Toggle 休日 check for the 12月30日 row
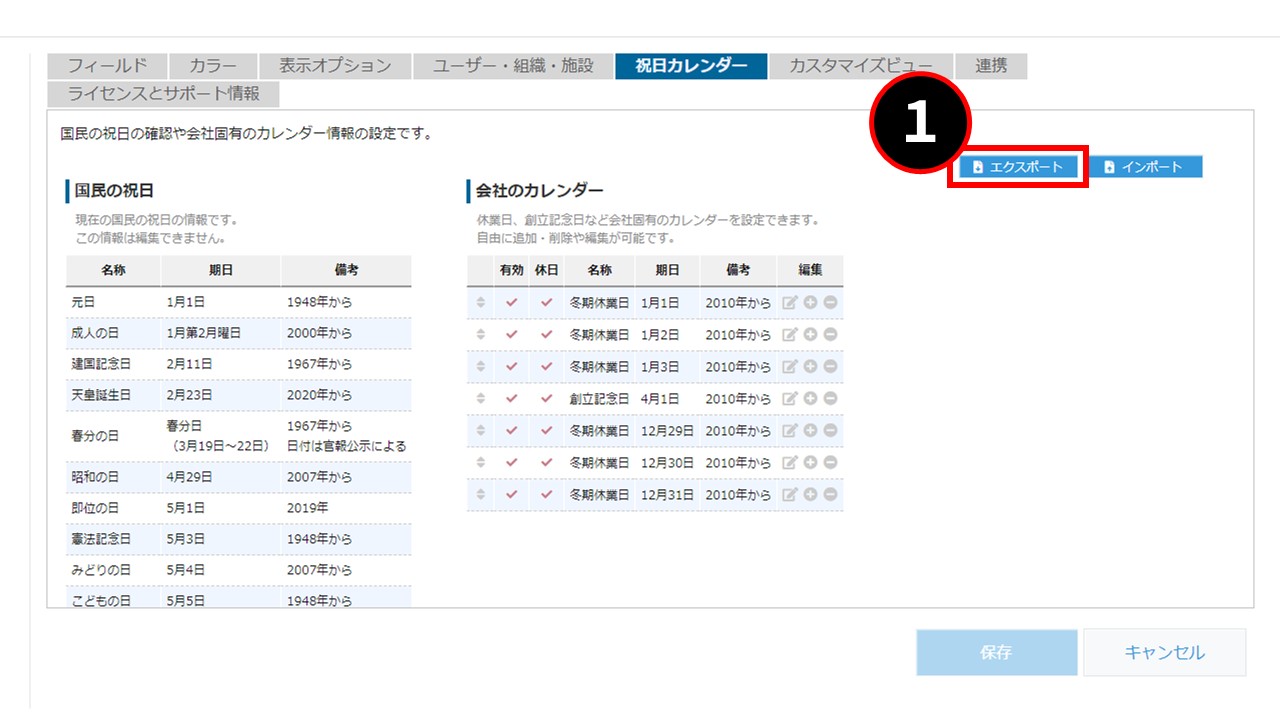 [546, 463]
